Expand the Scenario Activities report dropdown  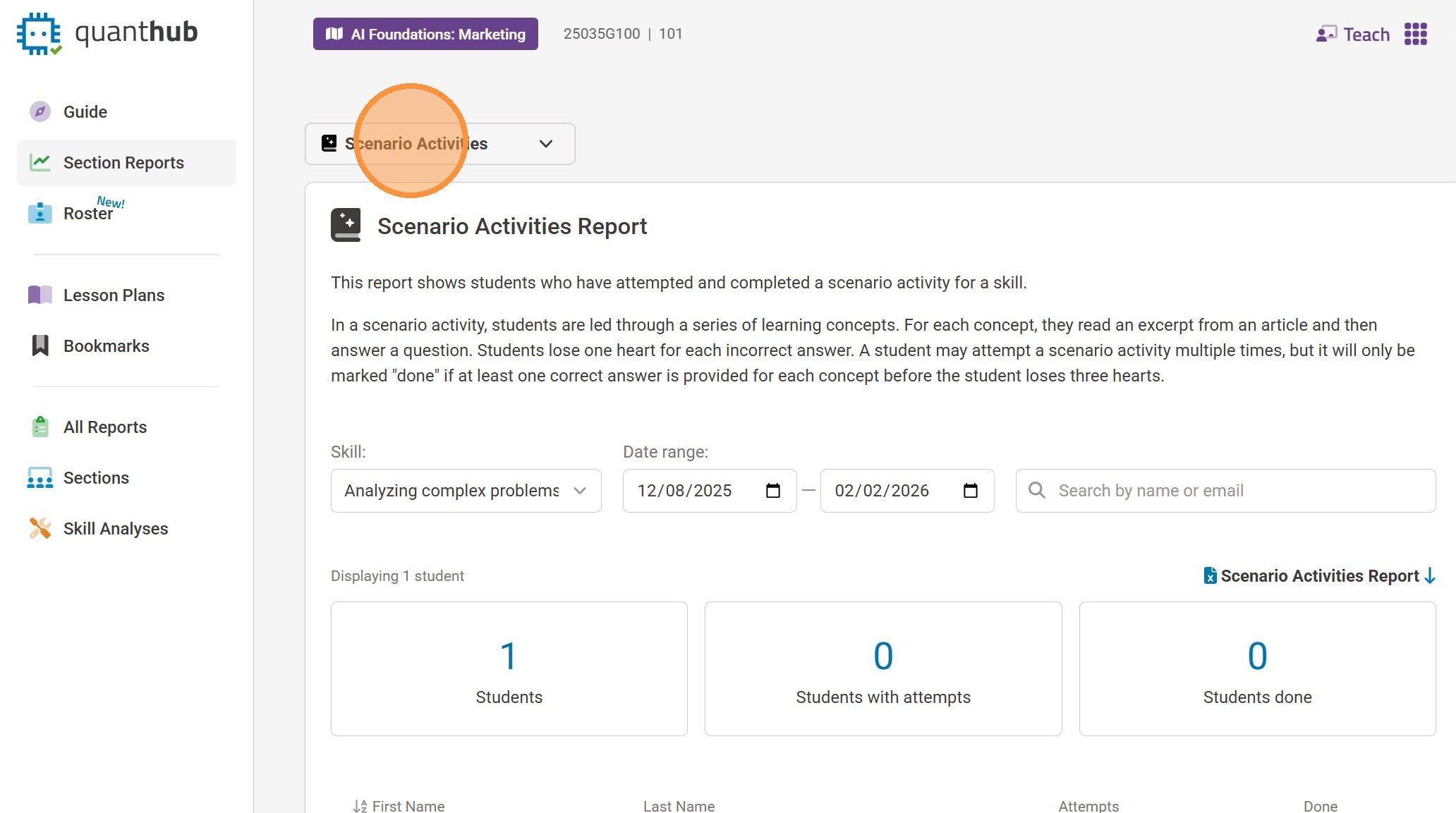[439, 144]
